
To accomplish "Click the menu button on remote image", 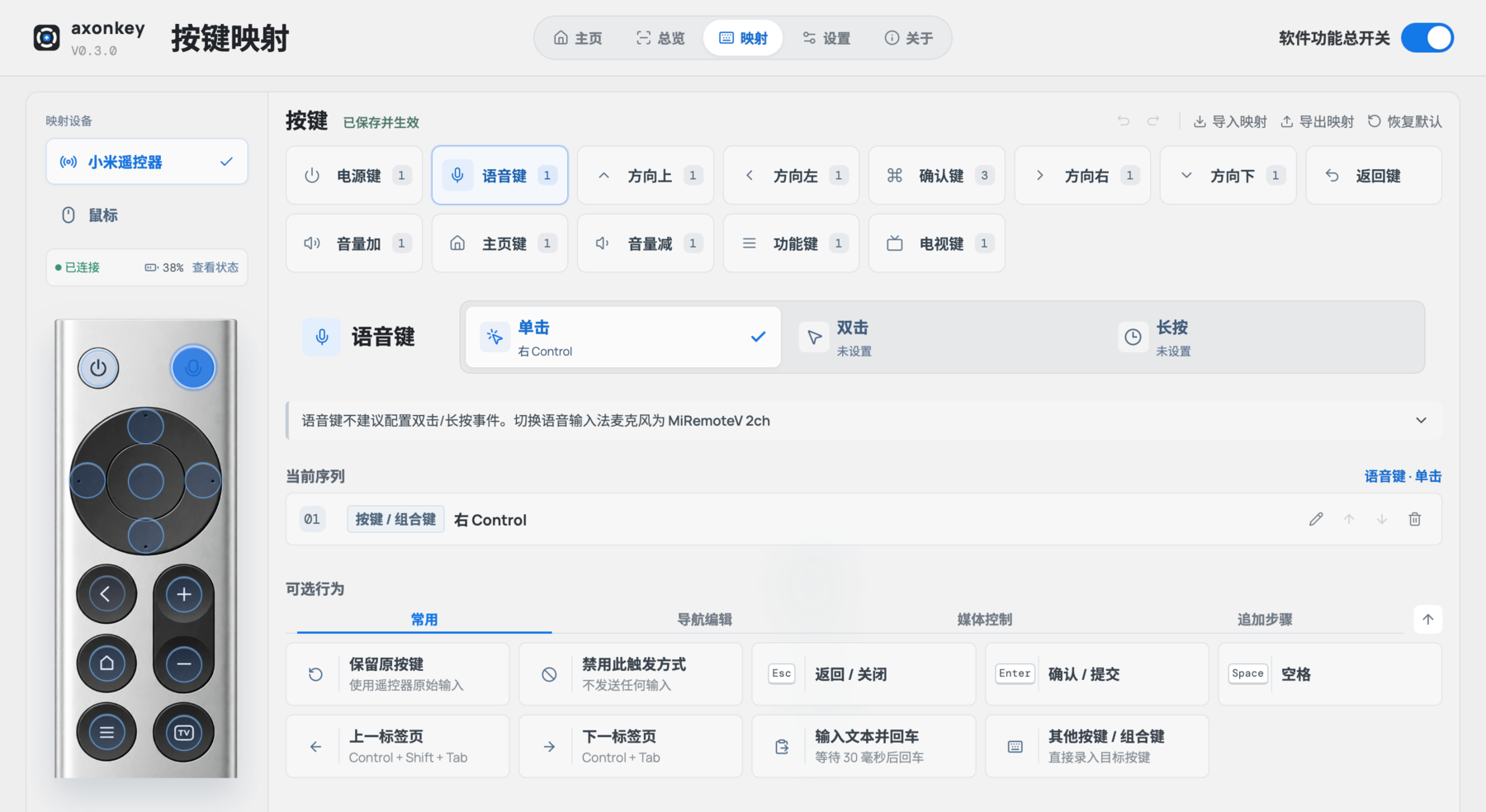I will pos(106,733).
